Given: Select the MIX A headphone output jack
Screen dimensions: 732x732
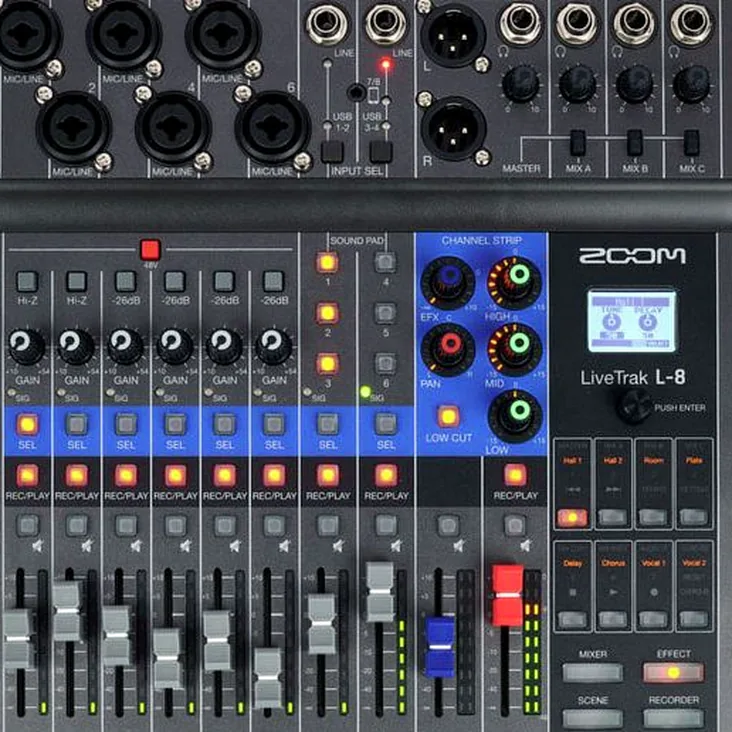Looking at the screenshot, I should (x=577, y=22).
